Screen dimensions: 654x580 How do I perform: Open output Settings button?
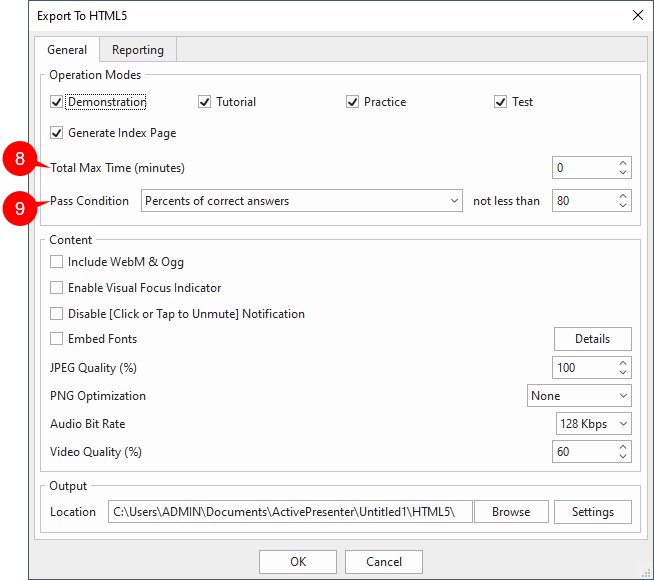click(x=592, y=512)
